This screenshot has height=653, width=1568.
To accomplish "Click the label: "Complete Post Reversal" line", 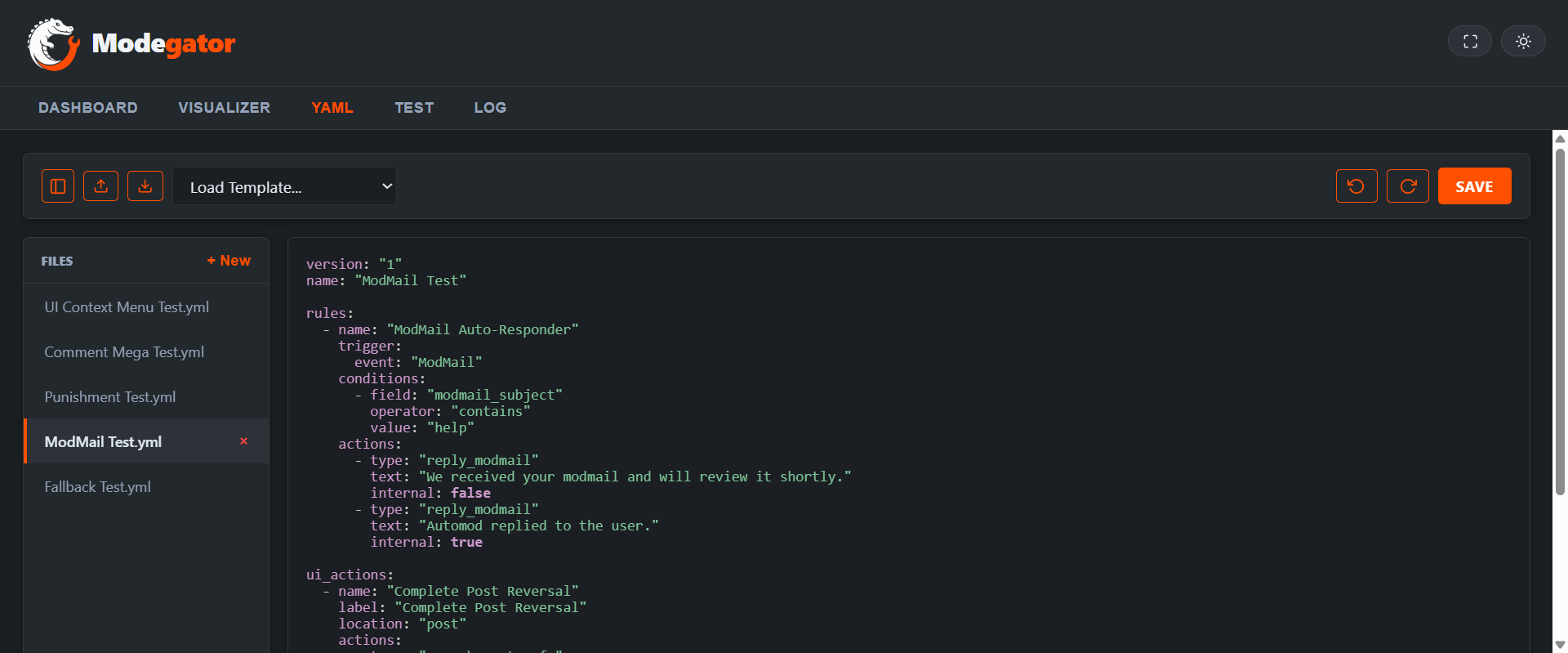I will pyautogui.click(x=462, y=607).
